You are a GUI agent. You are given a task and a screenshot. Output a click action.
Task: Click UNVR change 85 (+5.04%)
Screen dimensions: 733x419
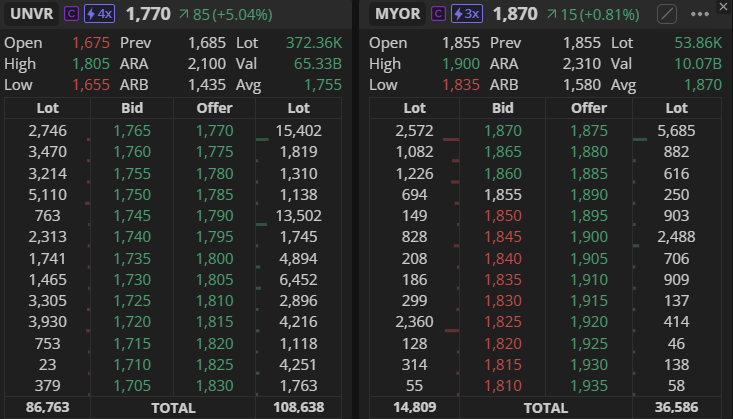(x=225, y=15)
